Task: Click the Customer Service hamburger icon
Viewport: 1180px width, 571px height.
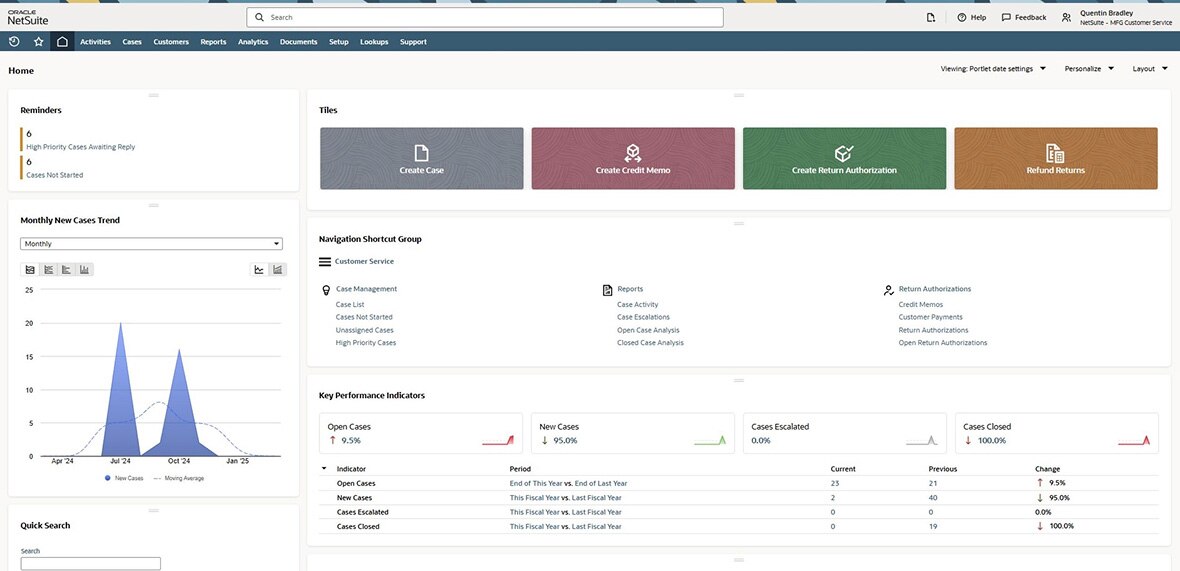Action: (x=325, y=262)
